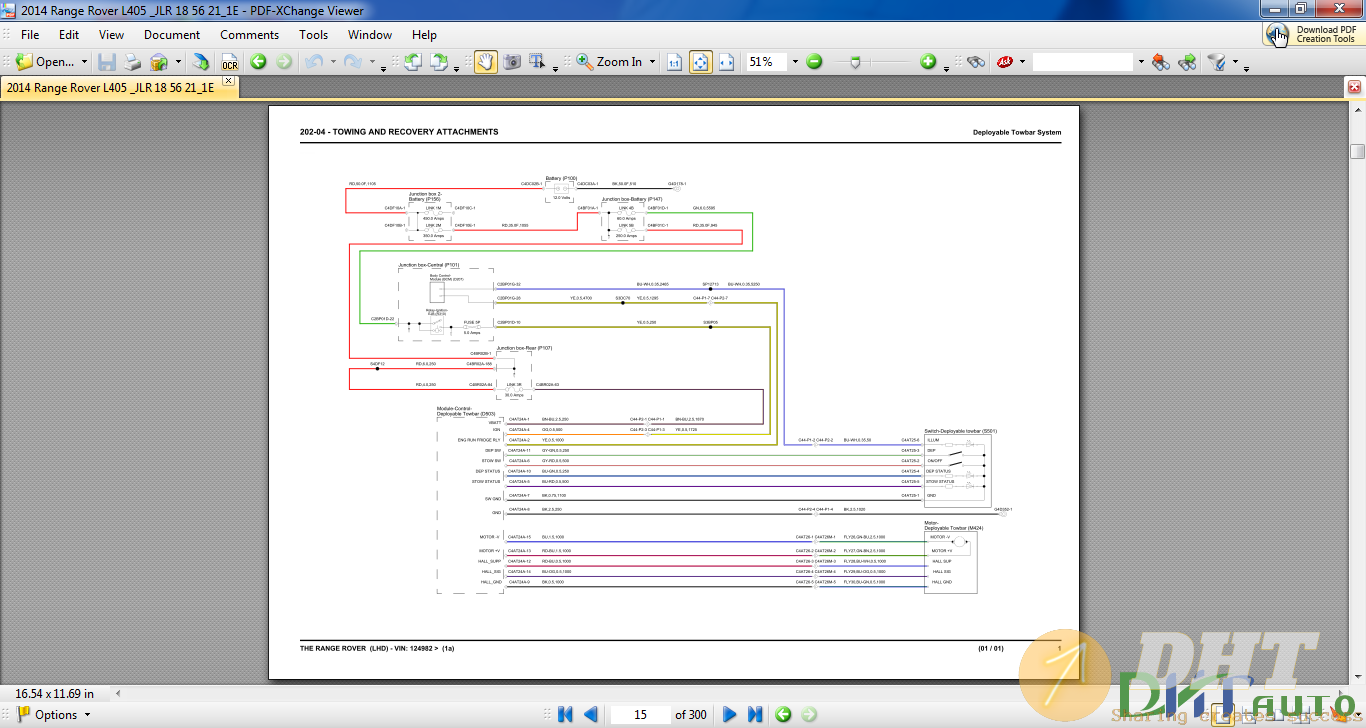Click the horizontal scrollbar left arrow
Viewport: 1366px width, 728px height.
click(120, 692)
